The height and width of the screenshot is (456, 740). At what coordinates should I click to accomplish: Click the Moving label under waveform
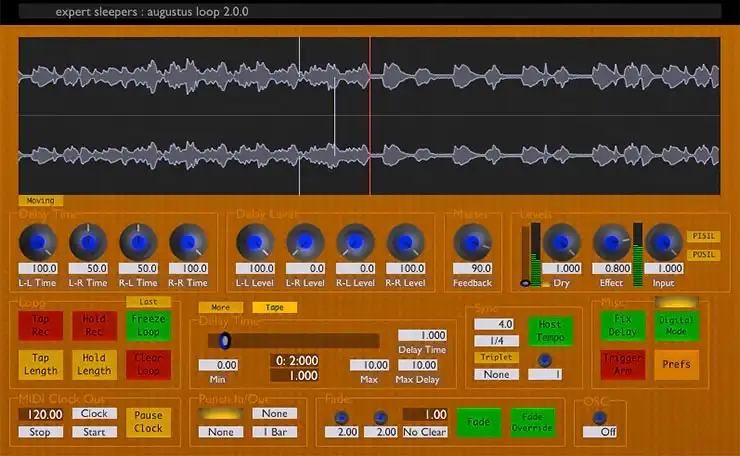41,201
